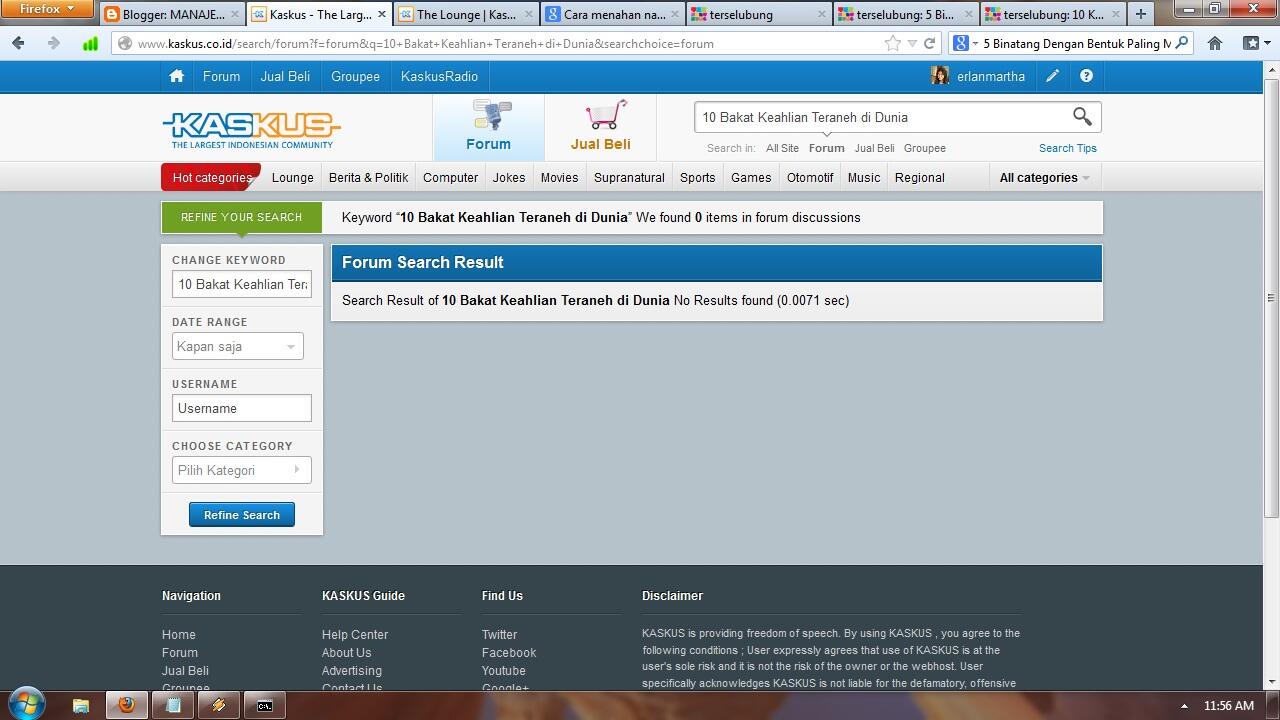Bookmark page with the star icon

(892, 43)
